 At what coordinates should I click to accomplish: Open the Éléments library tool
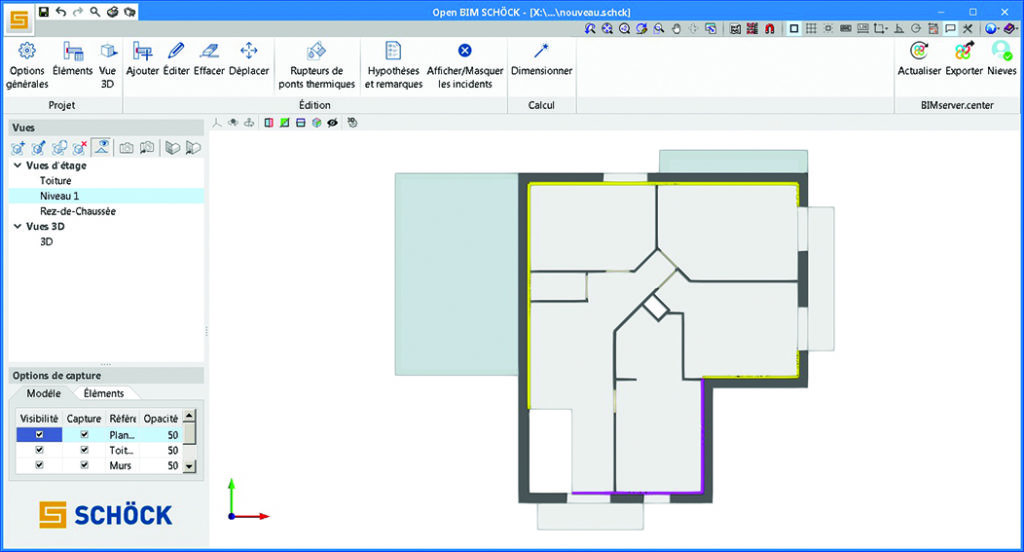[x=72, y=59]
